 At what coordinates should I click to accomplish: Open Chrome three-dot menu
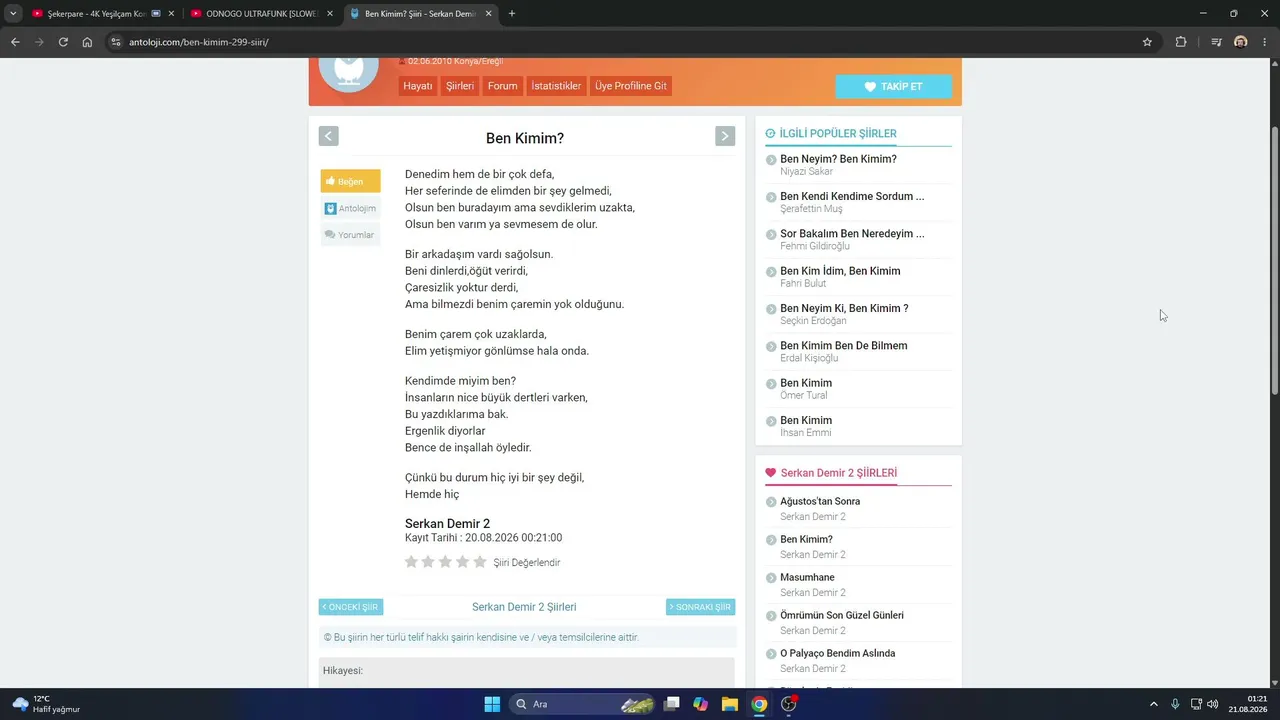[1264, 42]
